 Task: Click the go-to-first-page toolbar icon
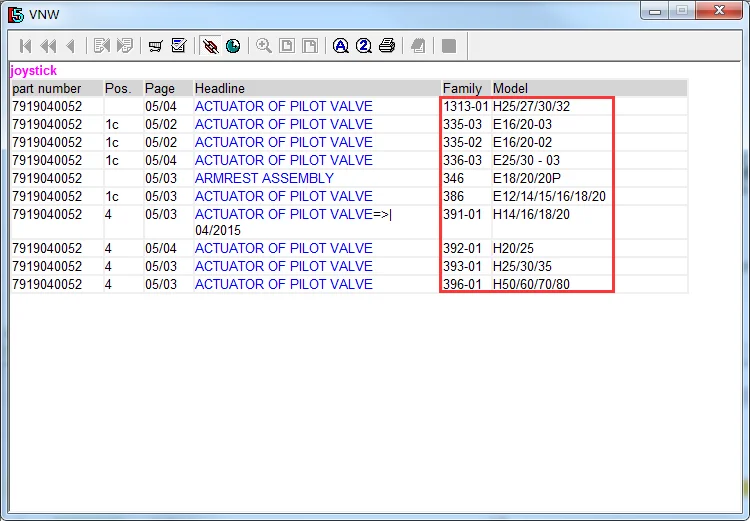click(x=25, y=46)
